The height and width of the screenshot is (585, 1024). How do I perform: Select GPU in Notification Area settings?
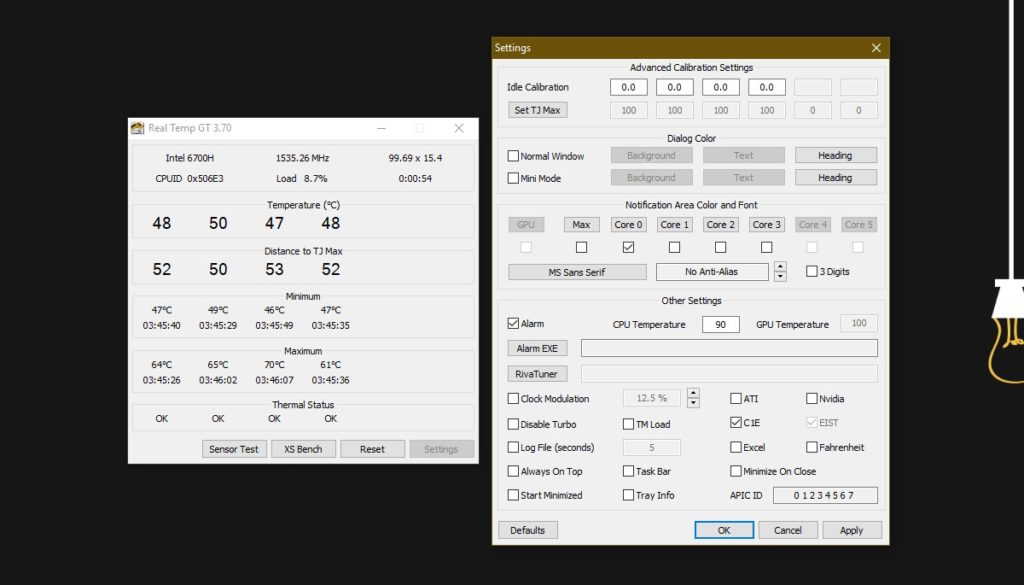(525, 224)
